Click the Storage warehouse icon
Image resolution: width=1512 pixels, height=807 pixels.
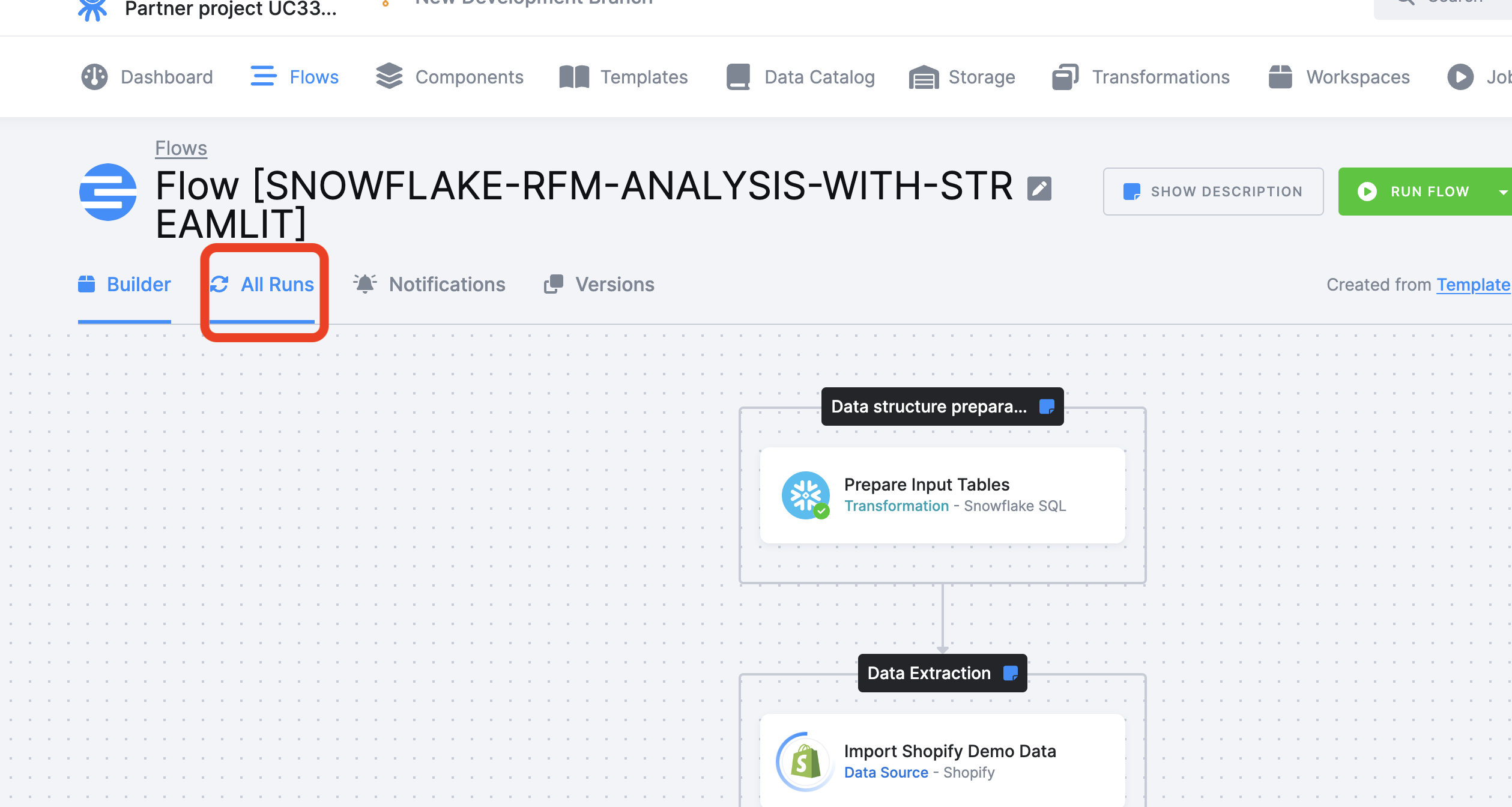pos(924,77)
